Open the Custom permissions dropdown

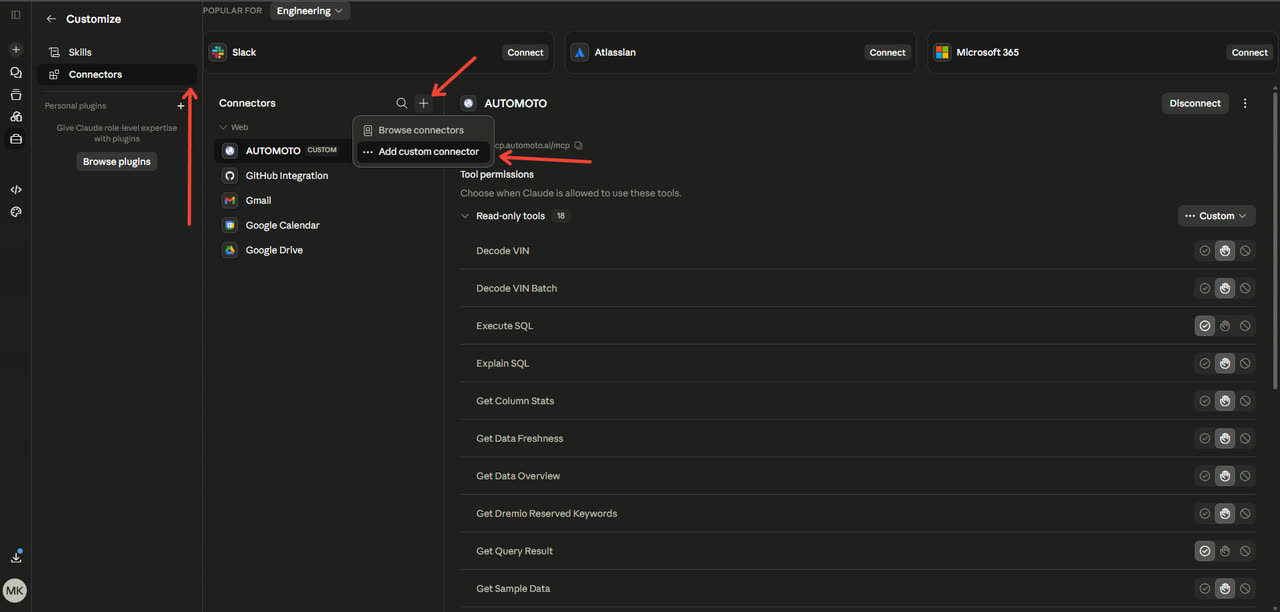tap(1217, 216)
